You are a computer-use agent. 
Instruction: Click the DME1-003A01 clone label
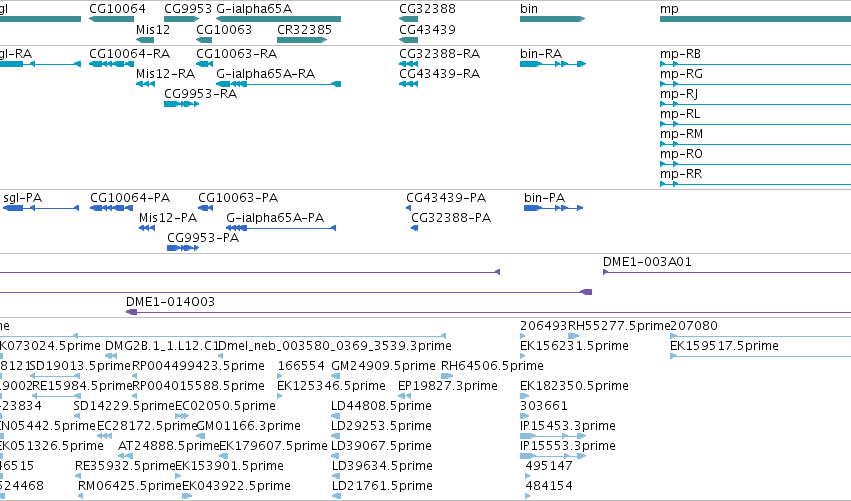click(x=647, y=262)
